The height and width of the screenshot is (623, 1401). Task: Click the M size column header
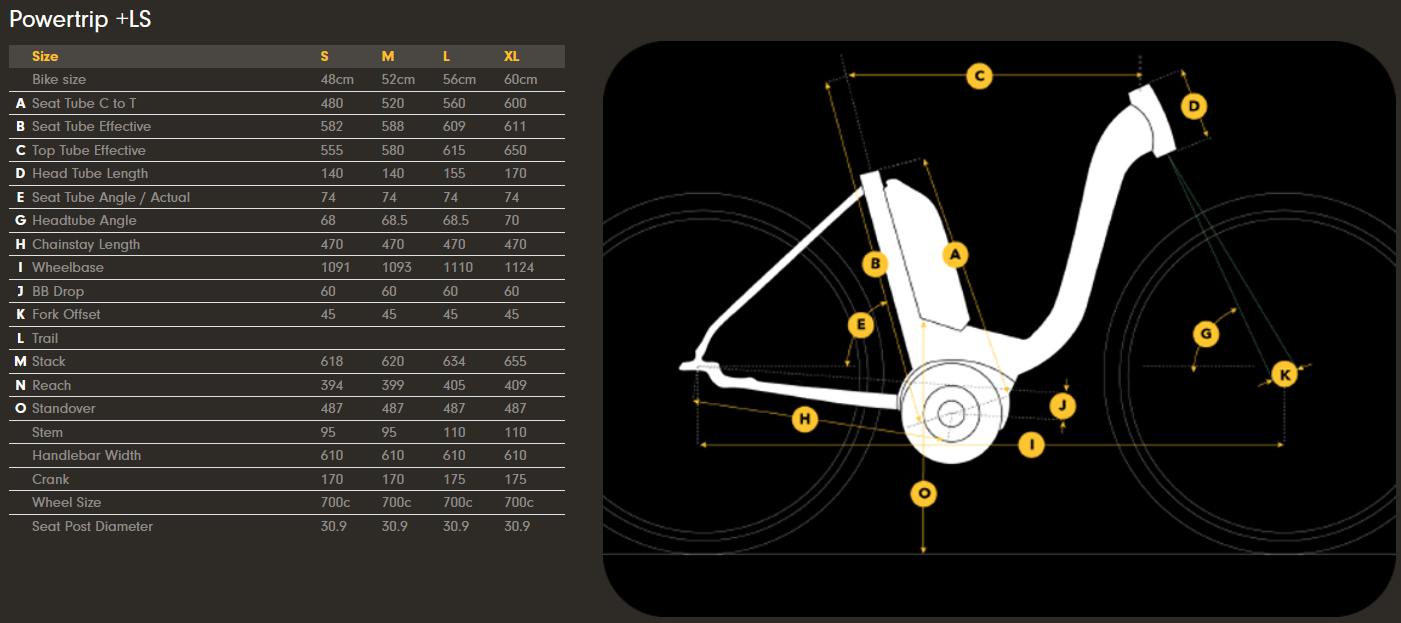point(388,56)
